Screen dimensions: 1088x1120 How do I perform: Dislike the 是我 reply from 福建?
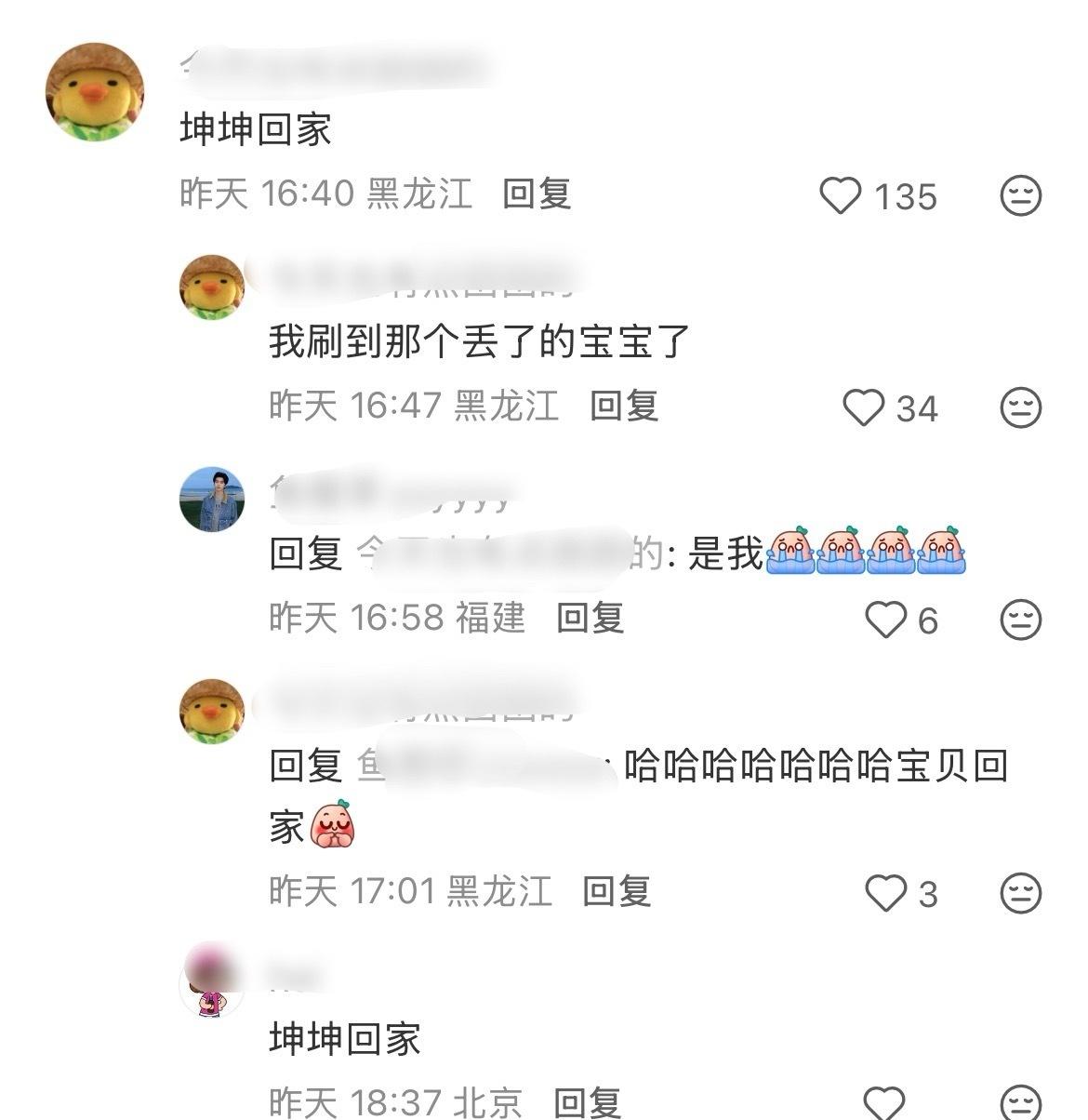coord(1020,620)
